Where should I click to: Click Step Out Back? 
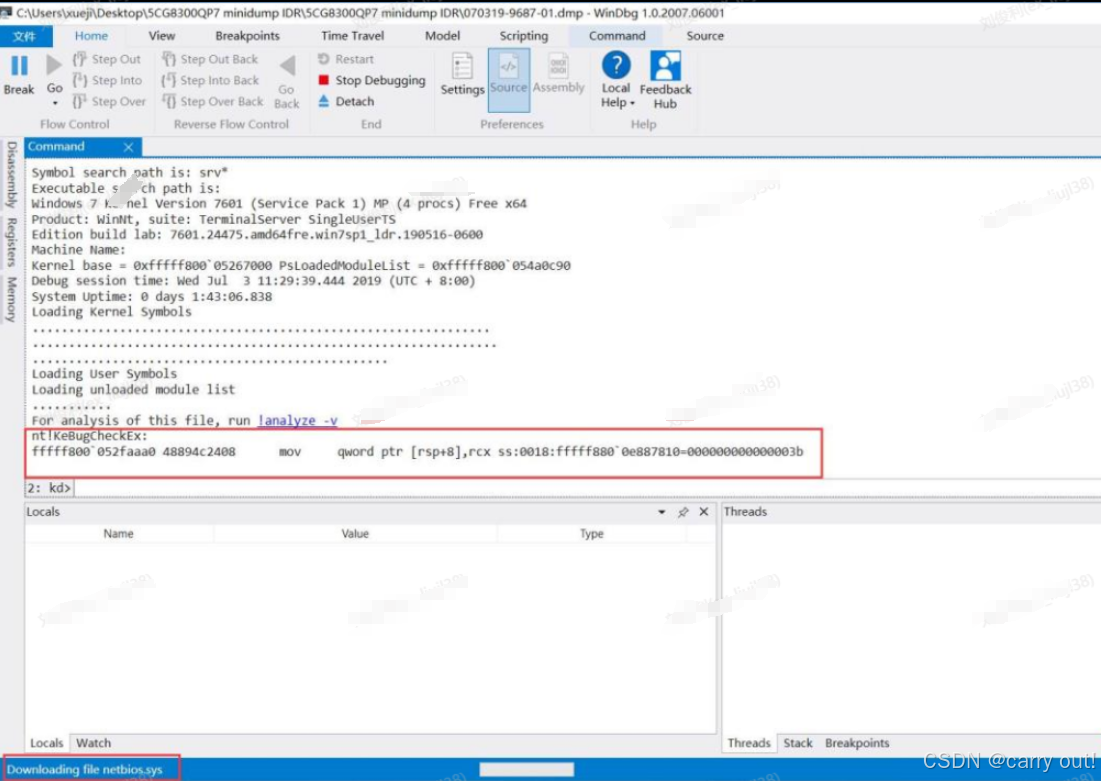(210, 59)
